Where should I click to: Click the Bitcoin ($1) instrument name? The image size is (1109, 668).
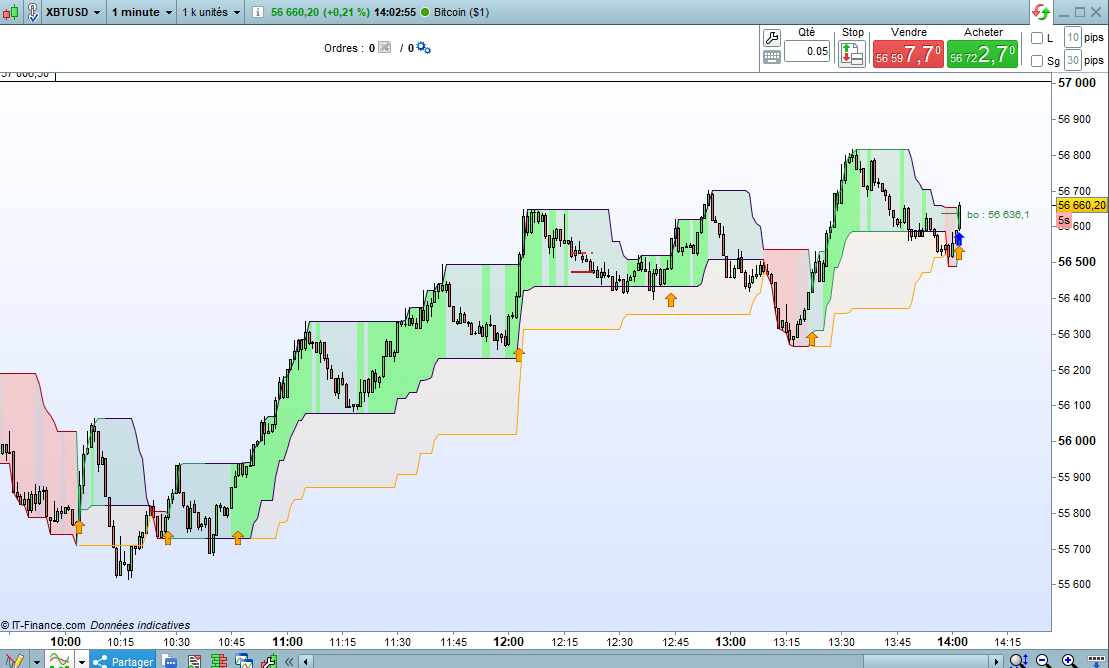pyautogui.click(x=461, y=12)
